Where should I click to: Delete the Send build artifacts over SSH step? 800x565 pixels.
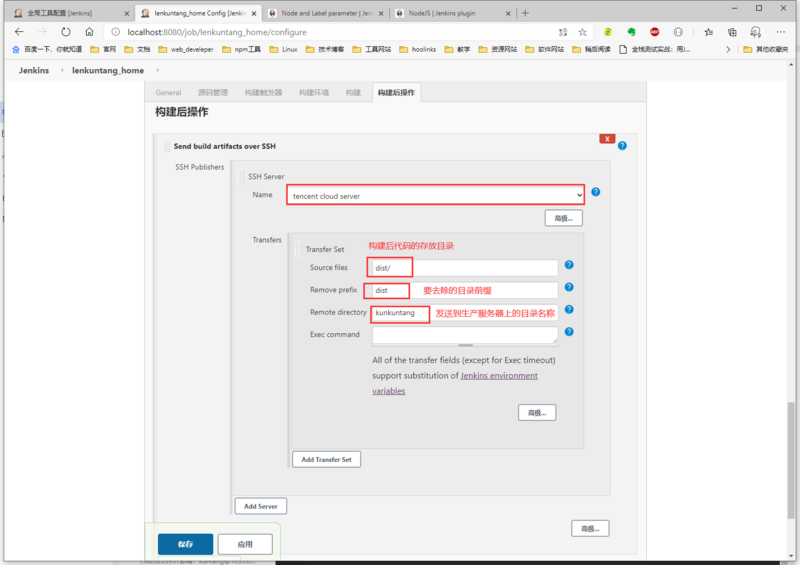click(x=607, y=139)
